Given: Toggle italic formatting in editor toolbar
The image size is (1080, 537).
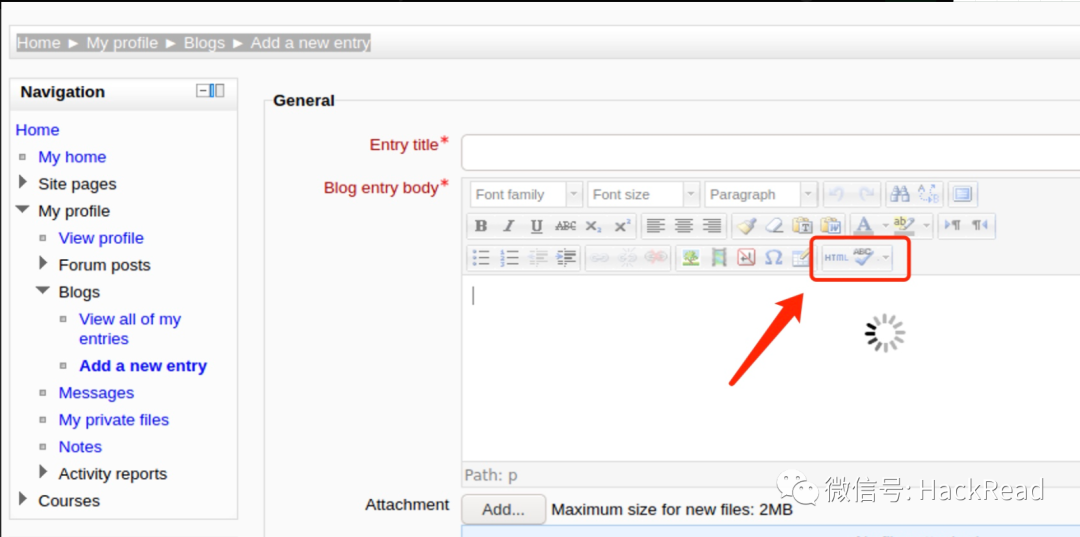Looking at the screenshot, I should click(x=508, y=226).
